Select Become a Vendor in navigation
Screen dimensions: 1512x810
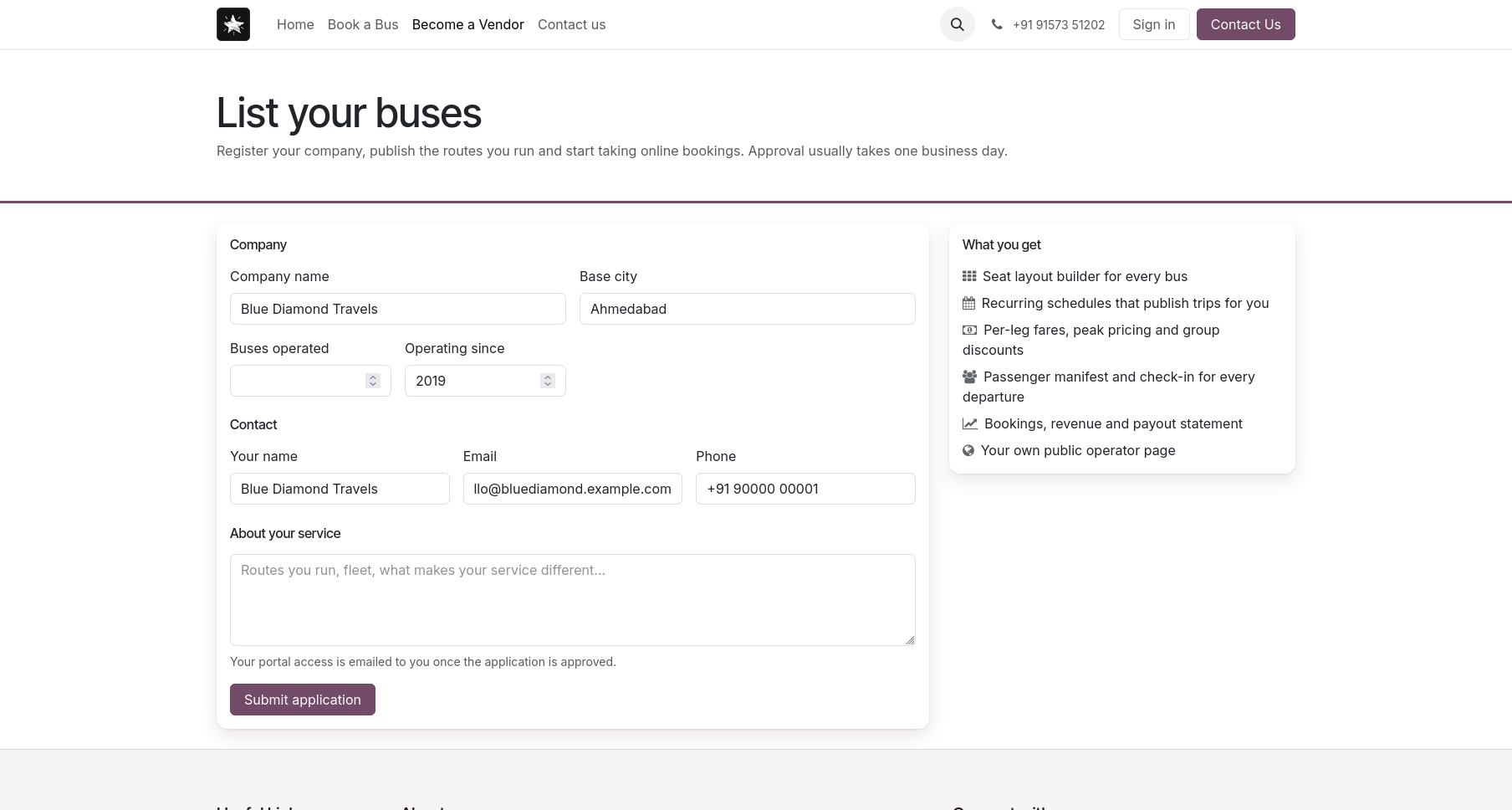[468, 24]
